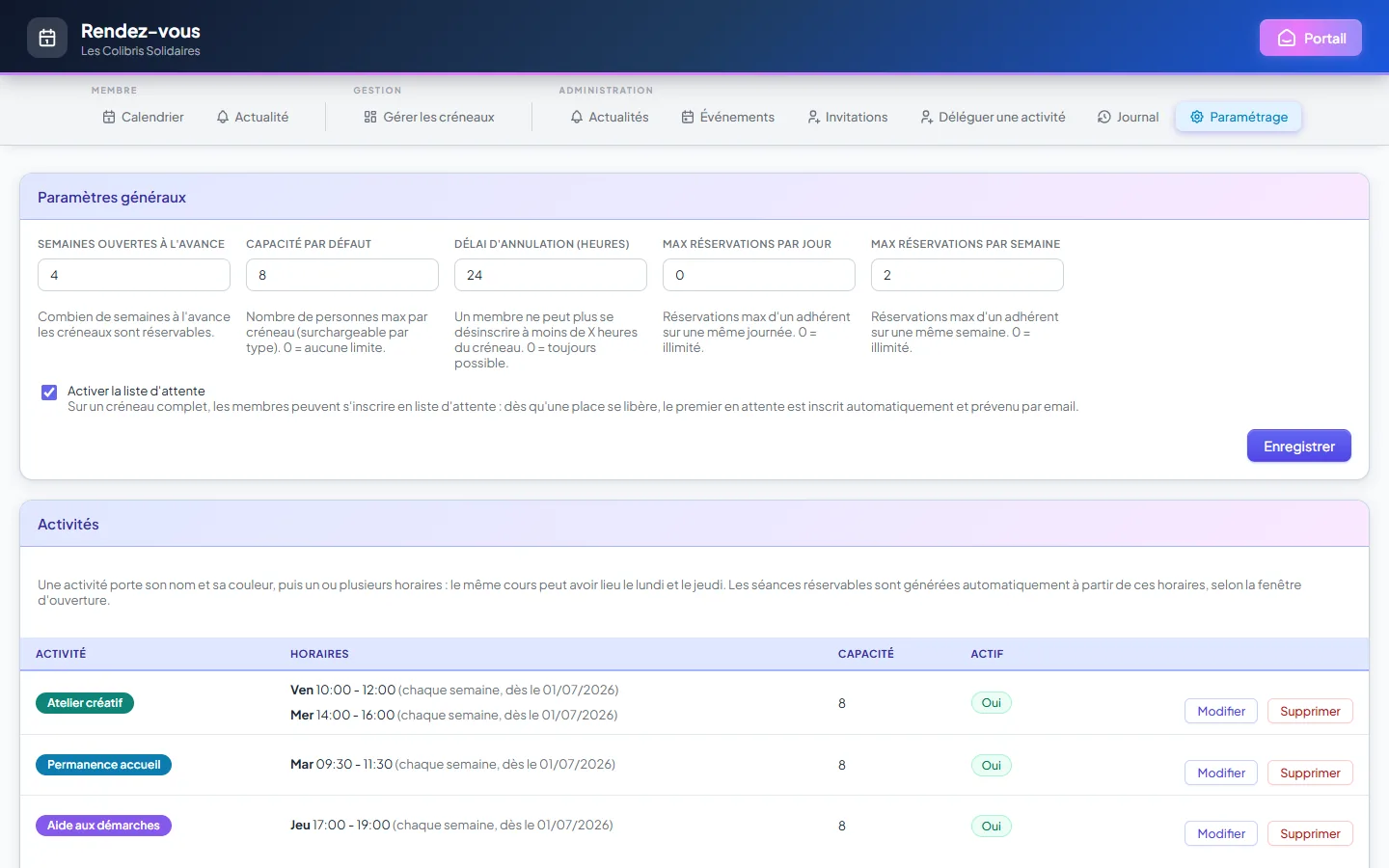This screenshot has height=868, width=1389.
Task: Focus the Max réservations par semaine field
Action: click(967, 275)
